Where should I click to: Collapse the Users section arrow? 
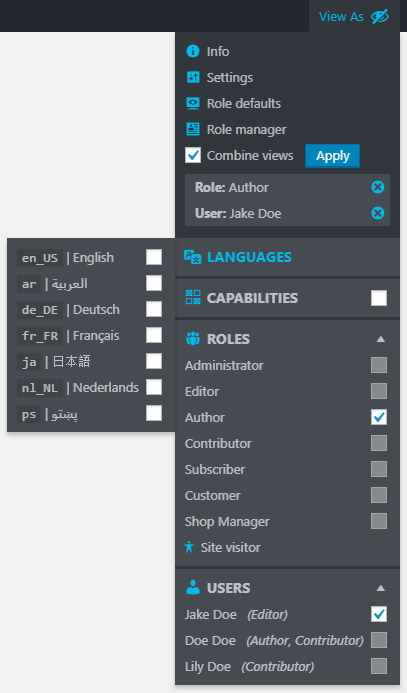(x=380, y=588)
